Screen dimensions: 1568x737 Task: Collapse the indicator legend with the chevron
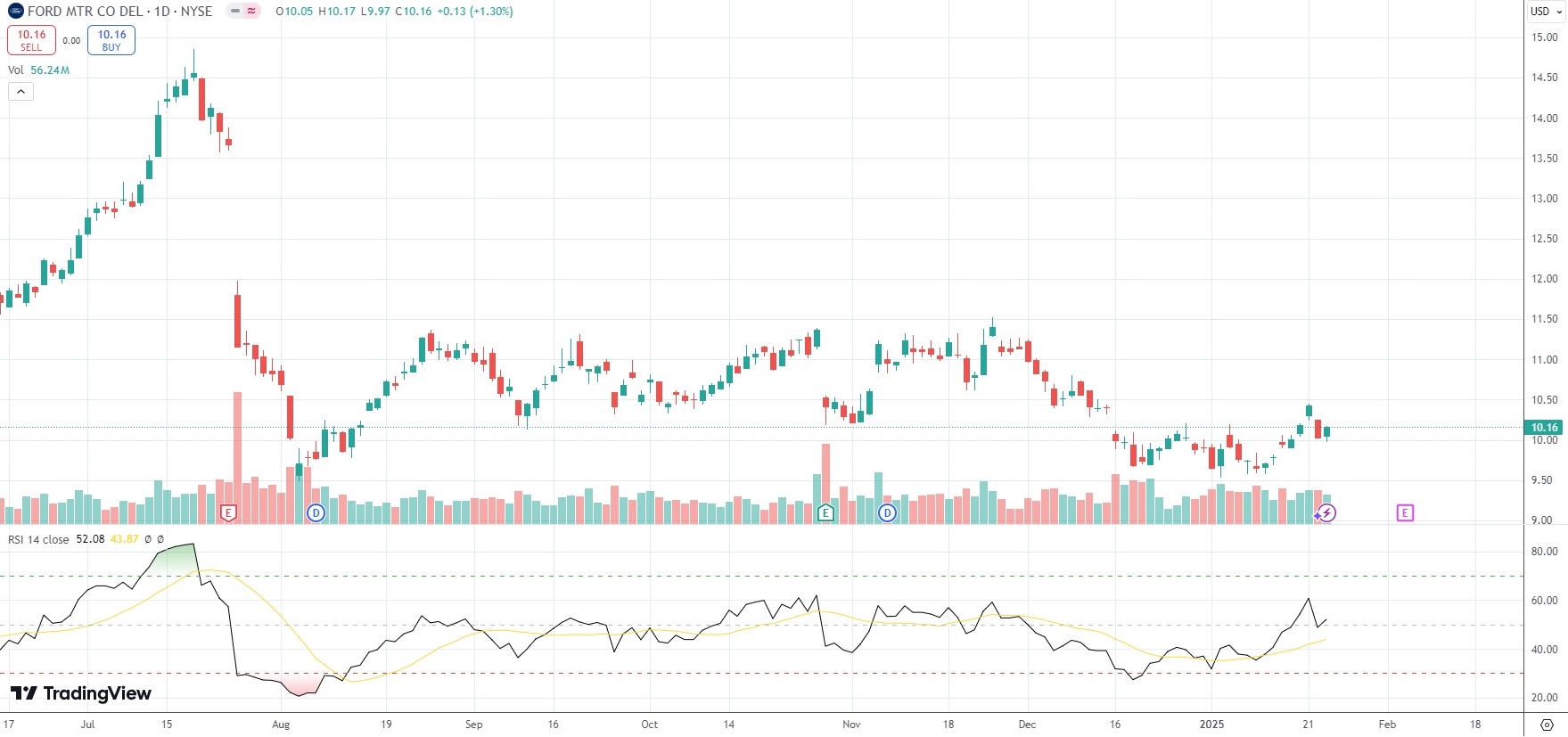click(x=21, y=91)
